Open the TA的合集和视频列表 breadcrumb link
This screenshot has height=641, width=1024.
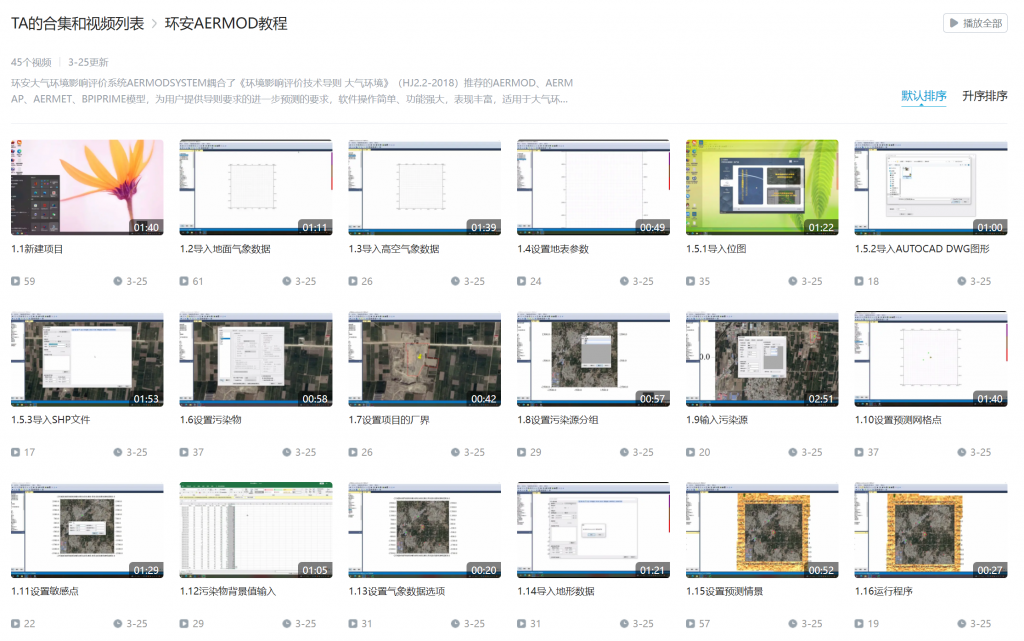[x=77, y=23]
